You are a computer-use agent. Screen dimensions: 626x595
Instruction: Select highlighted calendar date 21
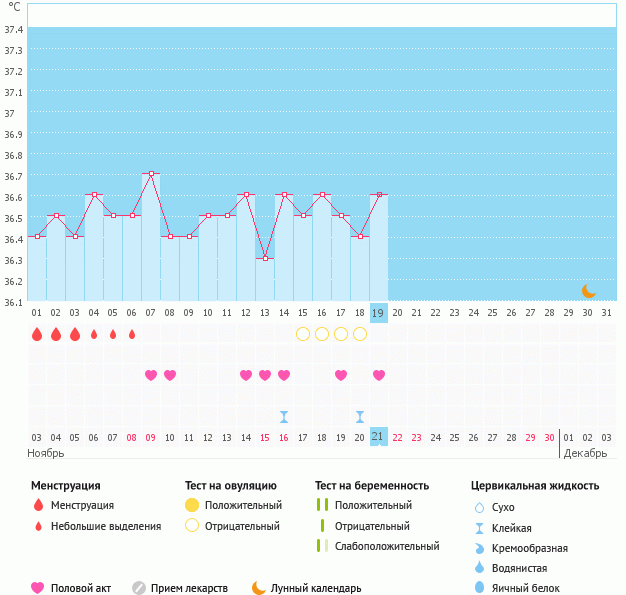(378, 437)
